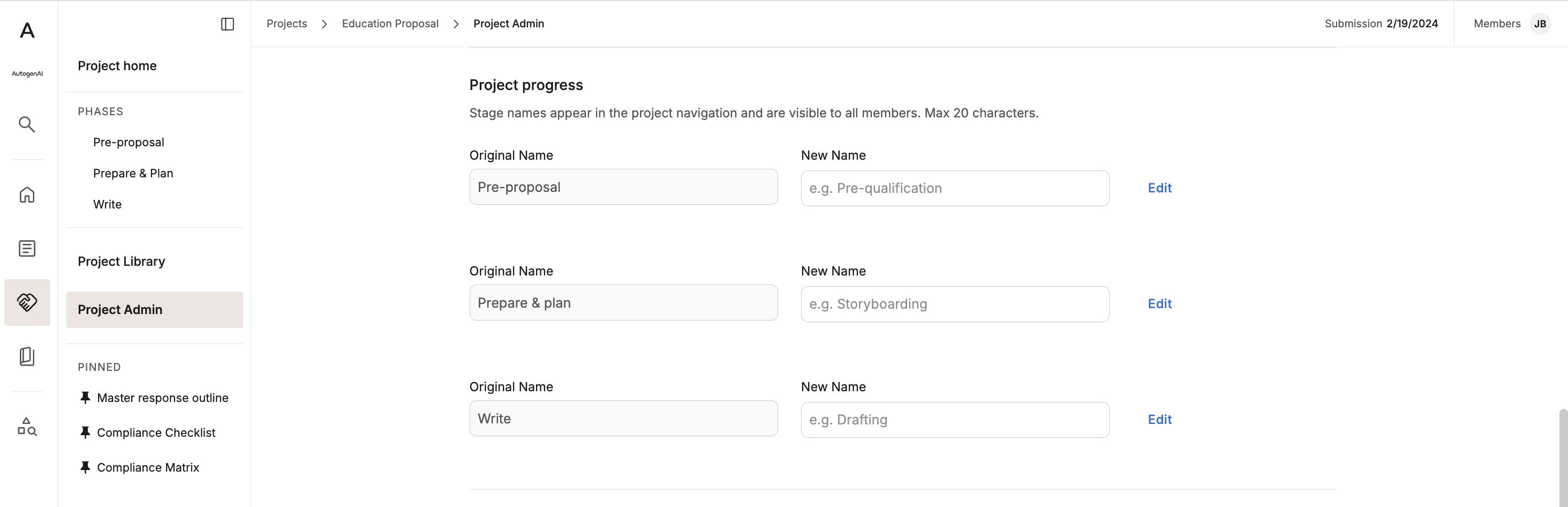
Task: Click Original Name field showing Prepare & plan
Action: (x=623, y=303)
